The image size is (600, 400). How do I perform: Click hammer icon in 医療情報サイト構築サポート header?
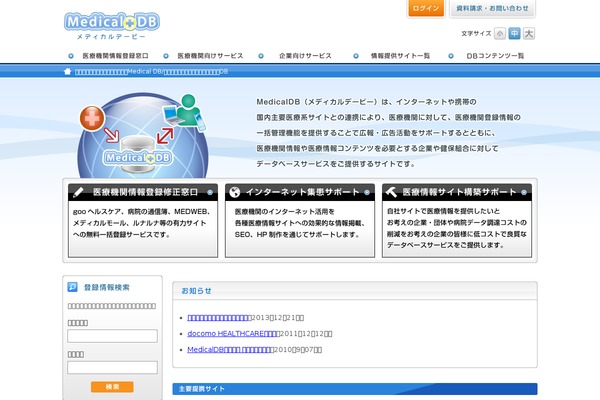point(391,192)
